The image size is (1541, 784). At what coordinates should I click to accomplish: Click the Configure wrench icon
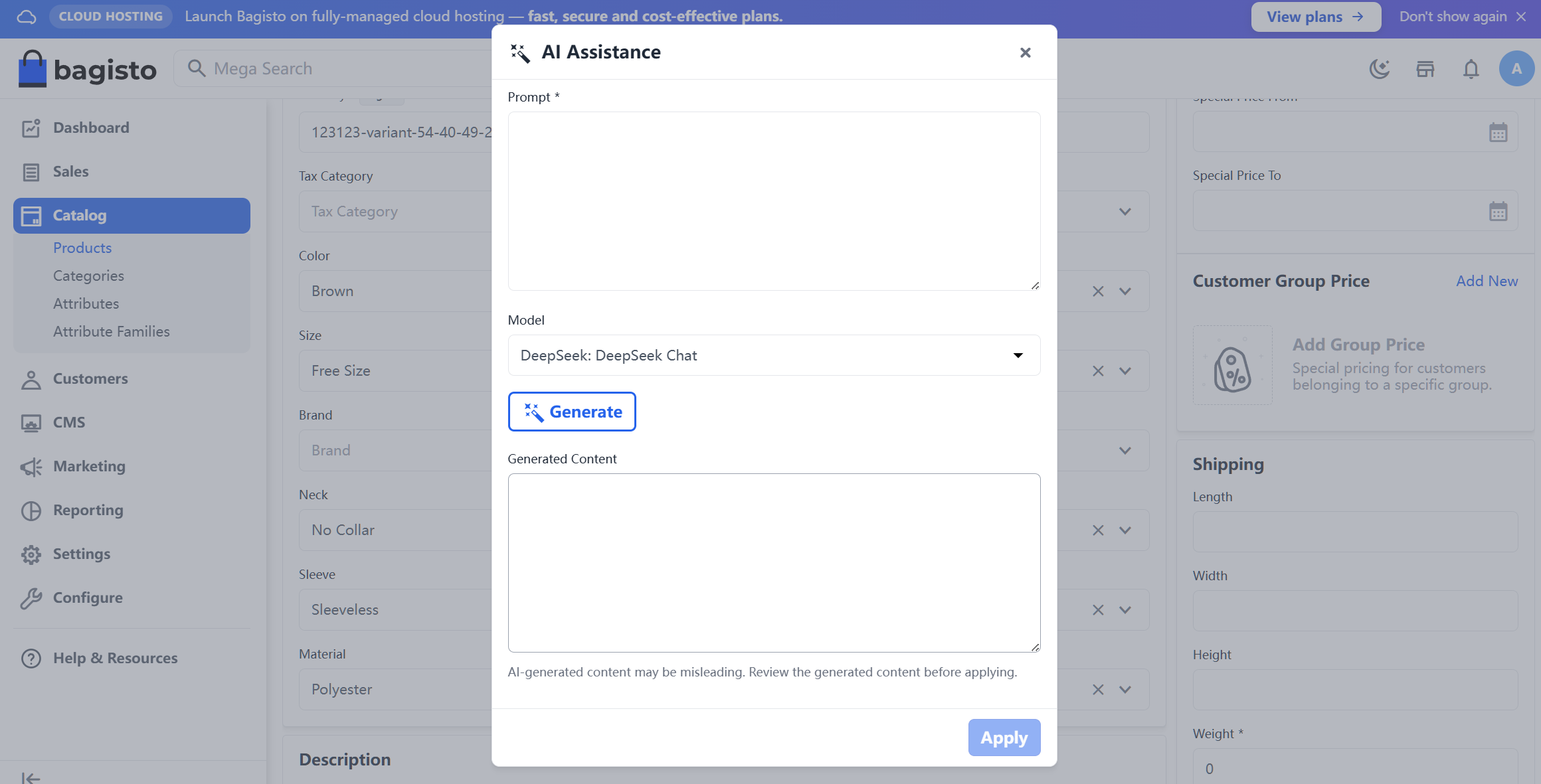31,598
